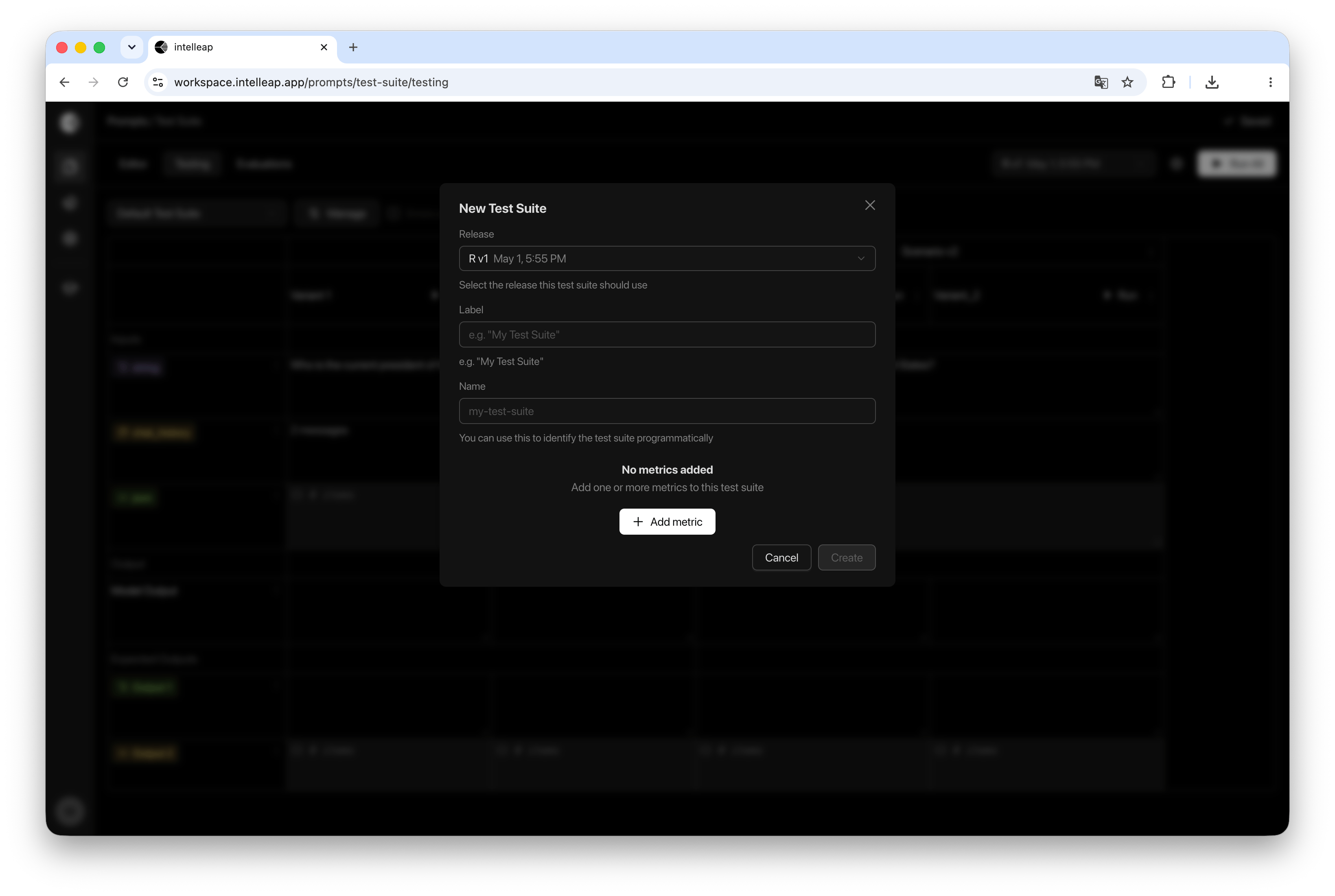Bookmark this page with the star

[x=1127, y=82]
